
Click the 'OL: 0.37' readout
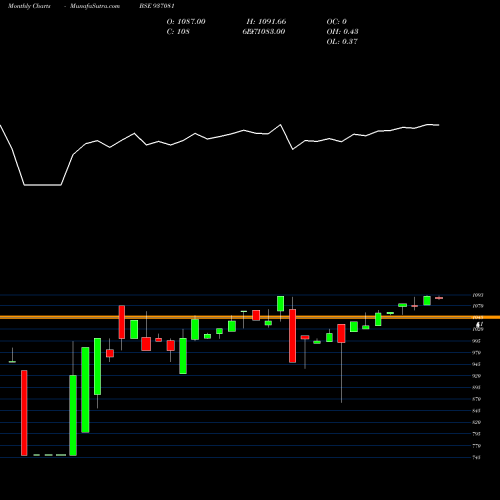342,42
